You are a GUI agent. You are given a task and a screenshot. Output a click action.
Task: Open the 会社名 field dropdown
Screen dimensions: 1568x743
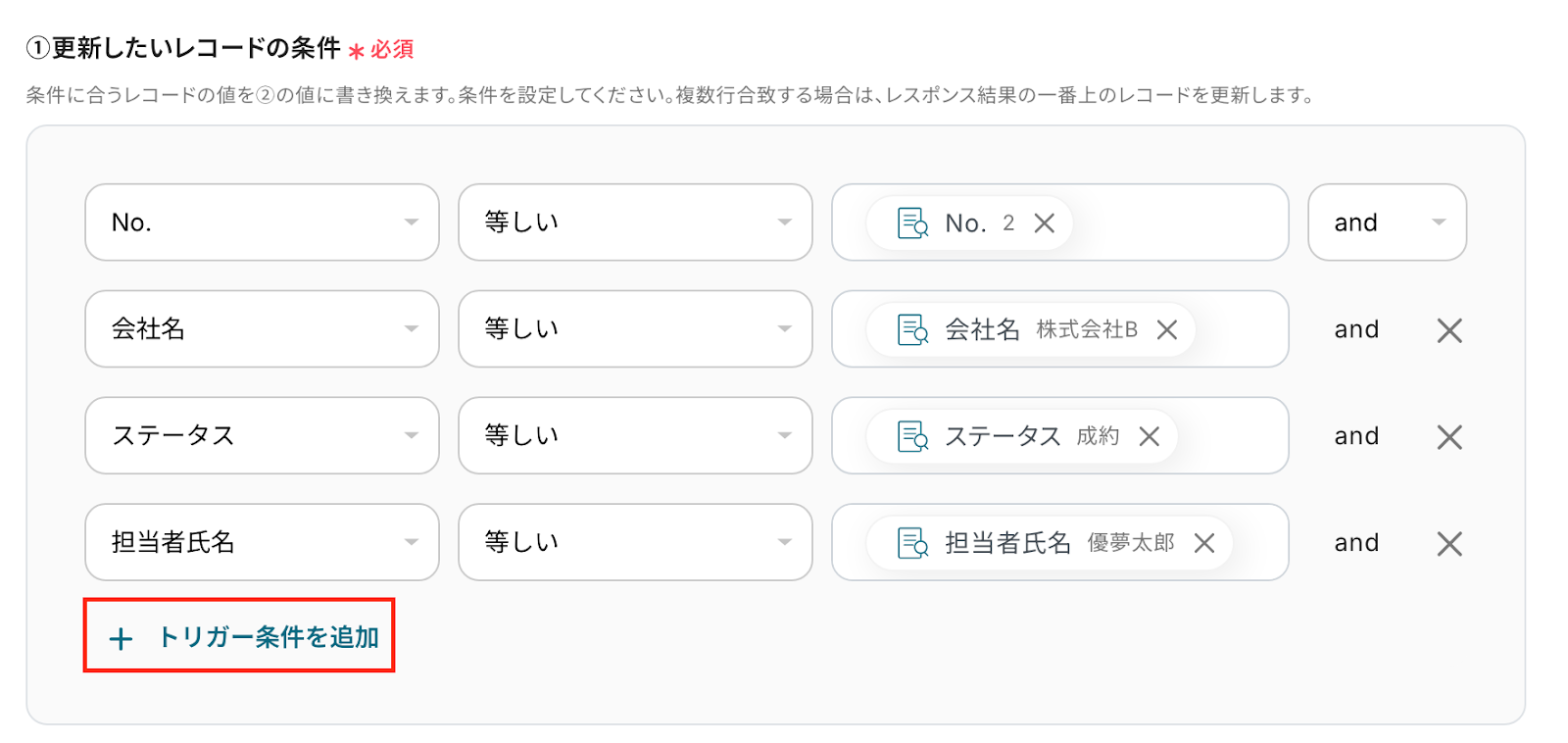tap(262, 329)
